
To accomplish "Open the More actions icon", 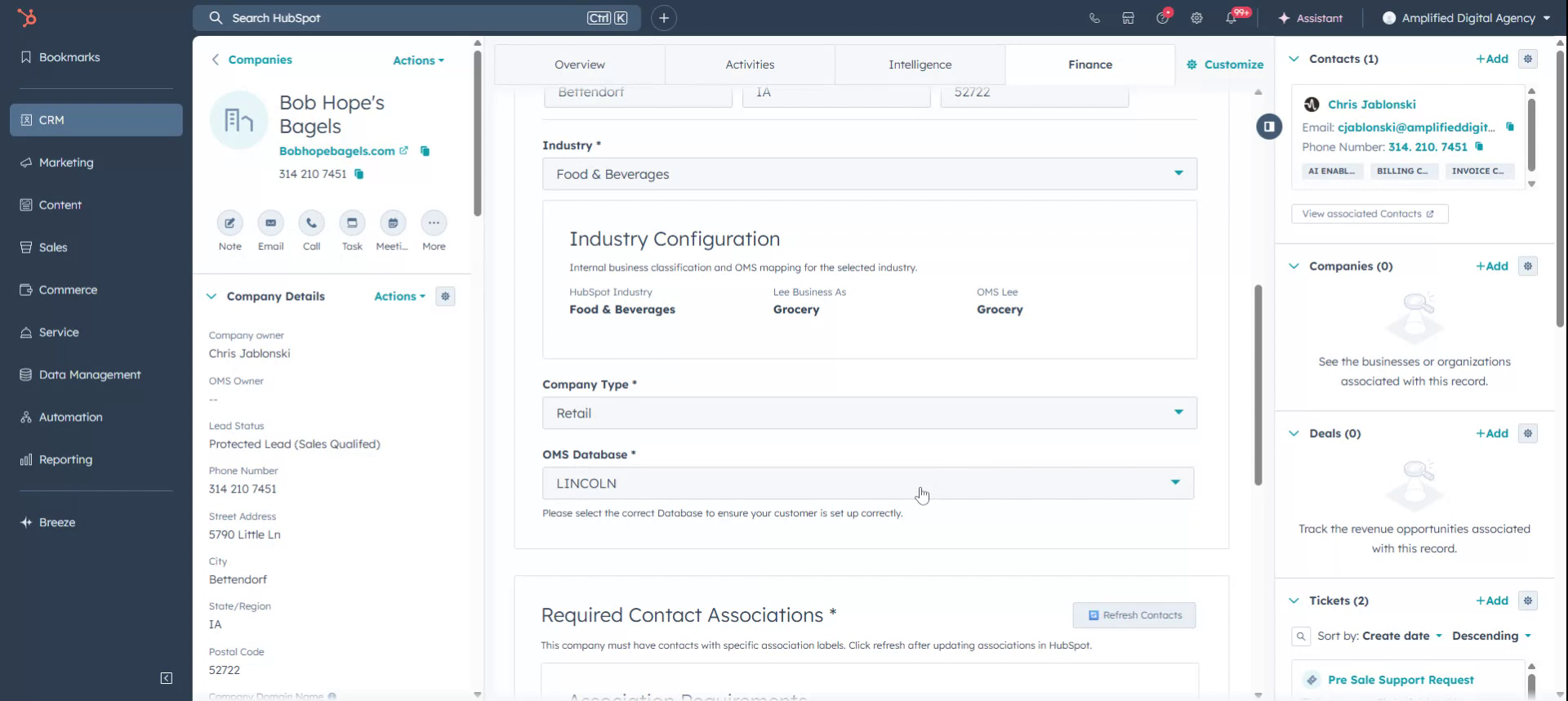I will pos(434,223).
